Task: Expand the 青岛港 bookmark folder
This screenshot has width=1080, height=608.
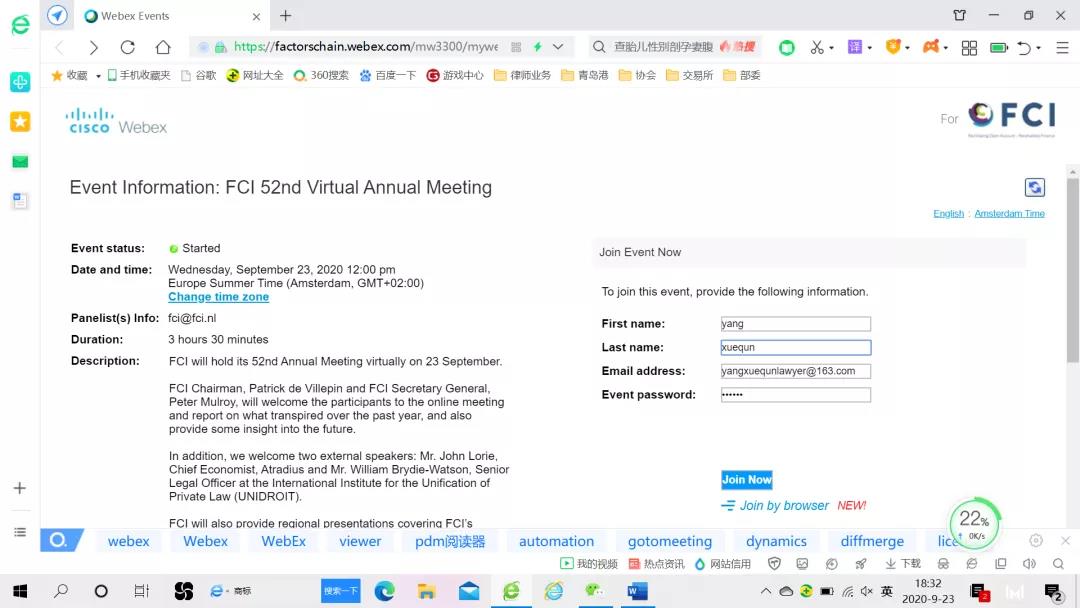Action: 585,75
